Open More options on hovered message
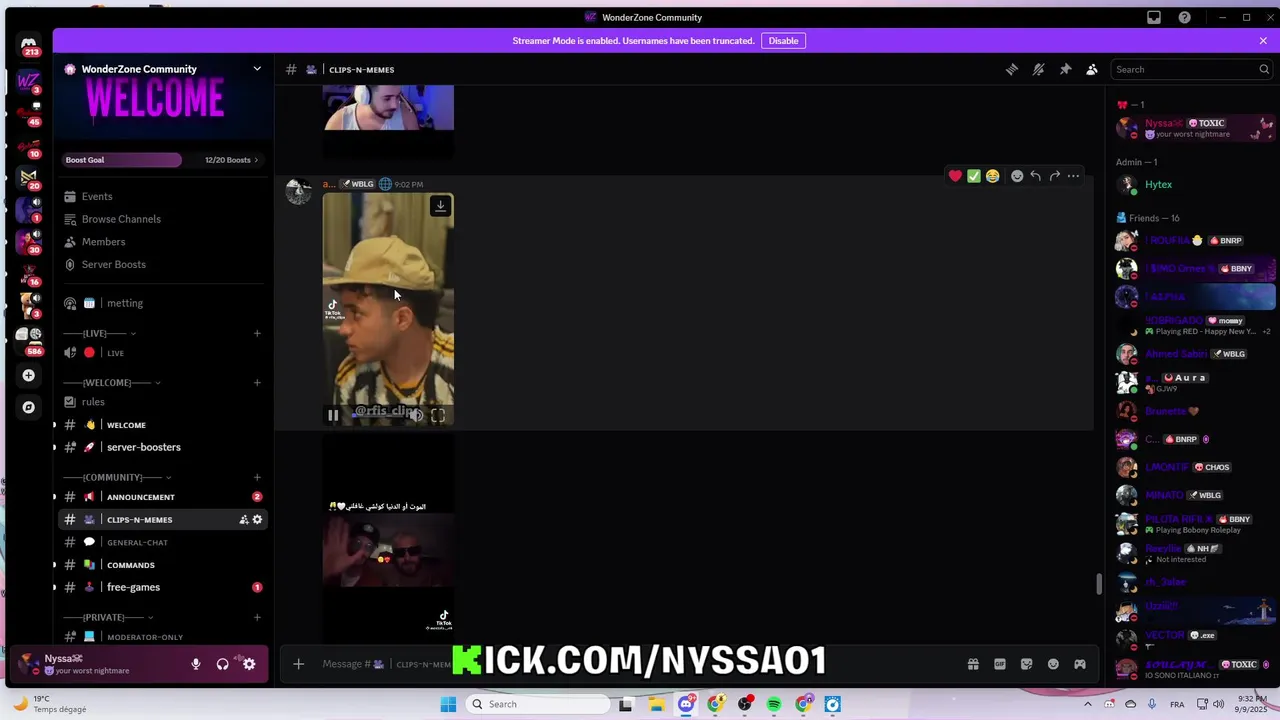 [x=1073, y=176]
